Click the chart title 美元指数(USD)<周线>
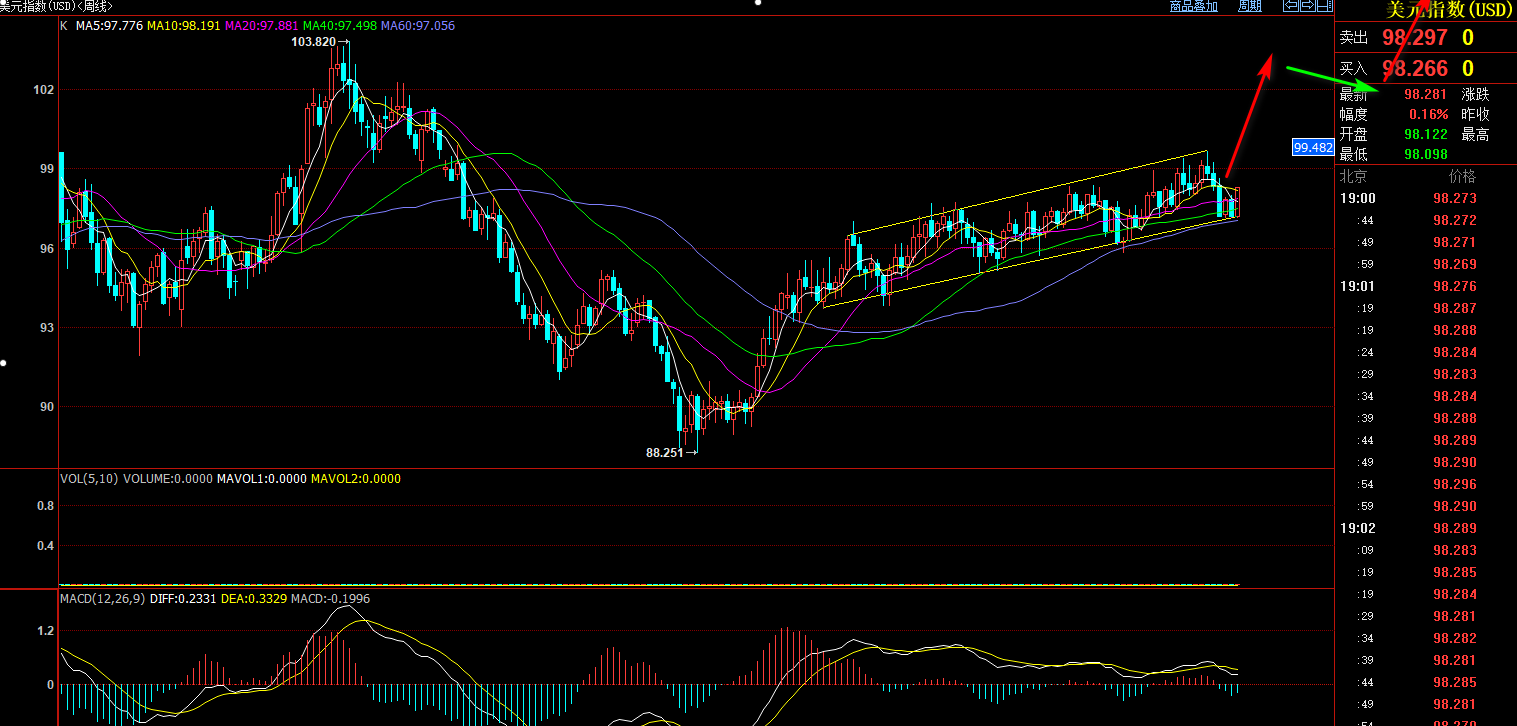 tap(56, 6)
